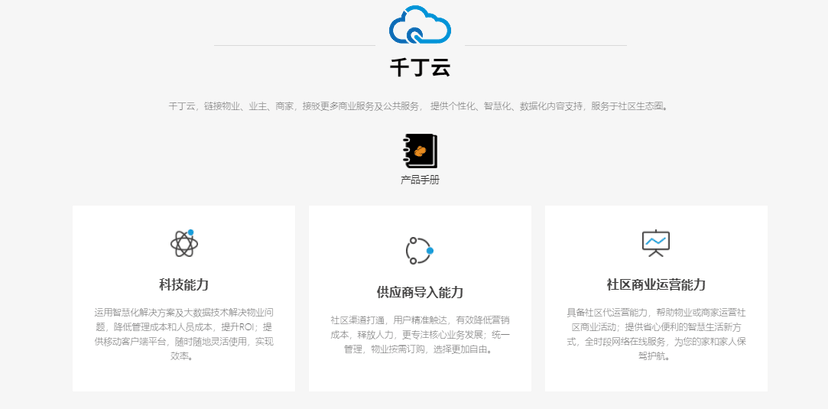Open the product manual notebook icon

pyautogui.click(x=420, y=151)
